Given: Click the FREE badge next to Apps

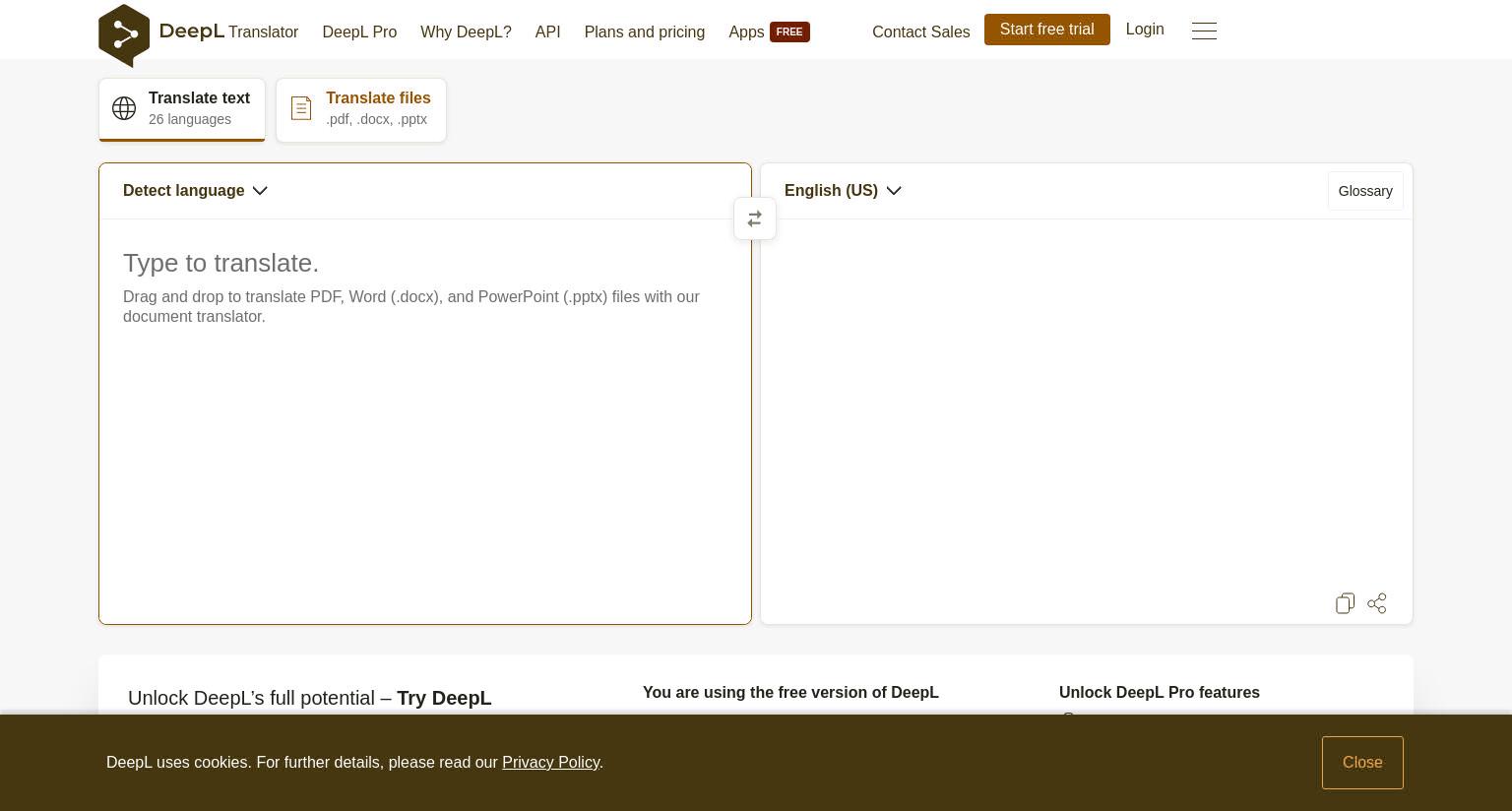Looking at the screenshot, I should 789,32.
